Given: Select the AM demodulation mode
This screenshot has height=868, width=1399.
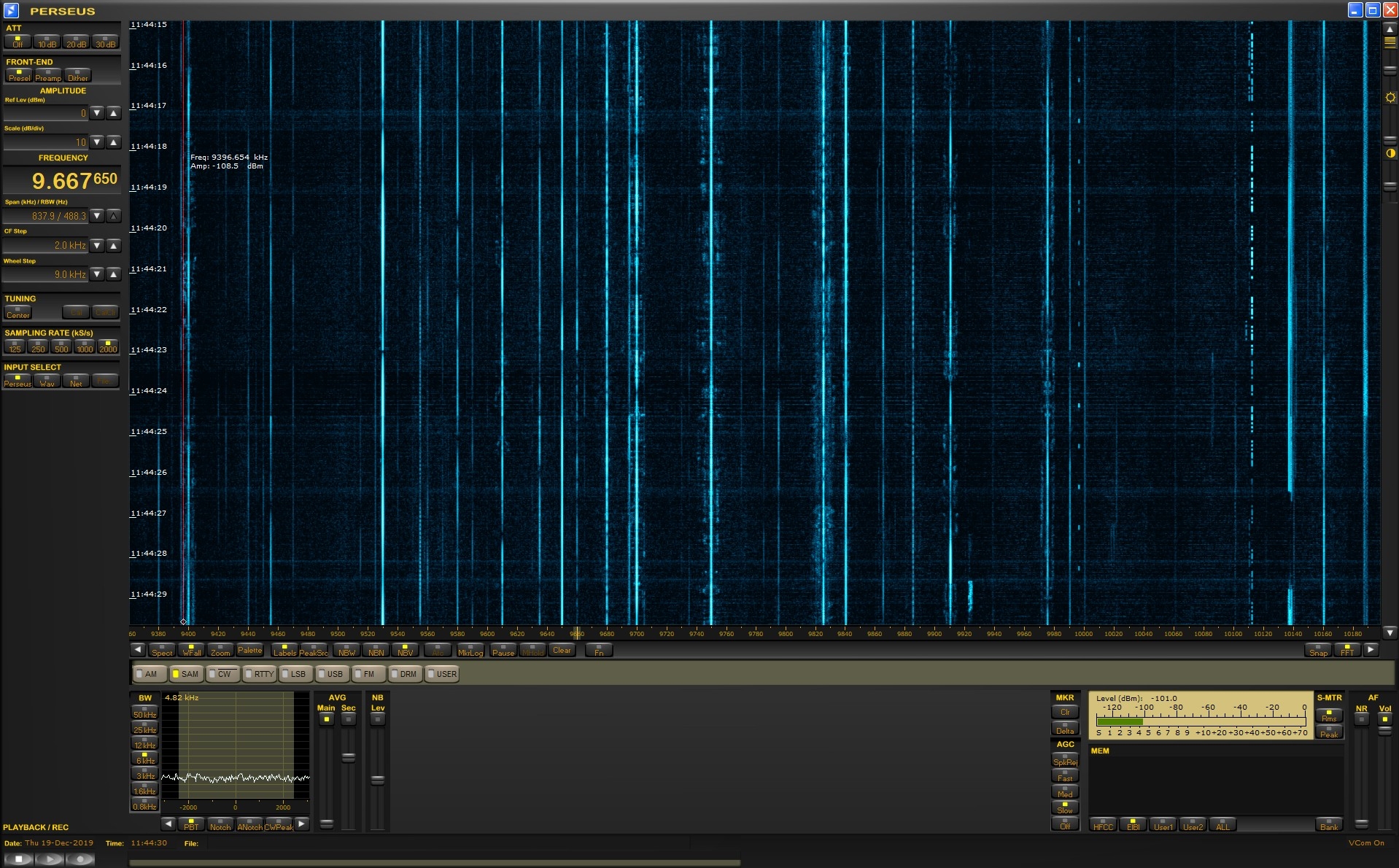Looking at the screenshot, I should pyautogui.click(x=148, y=674).
